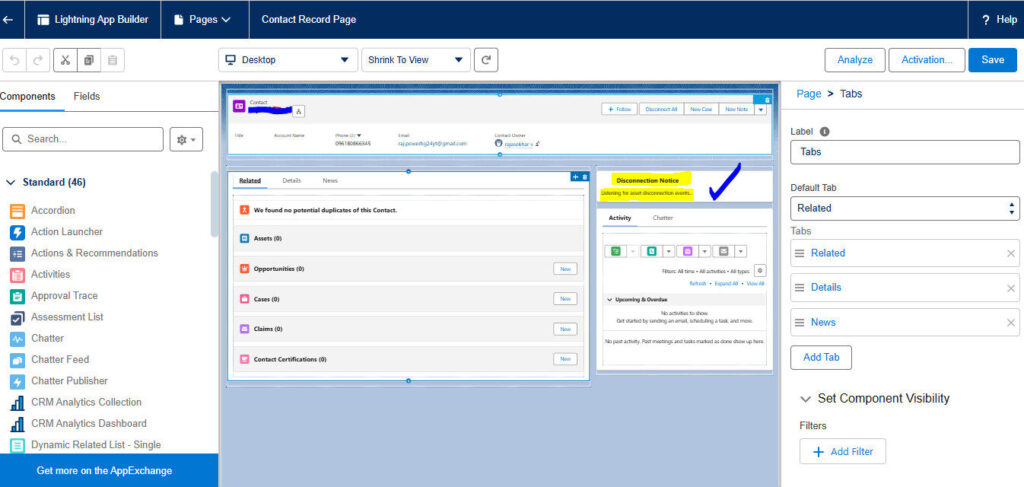Viewport: 1024px width, 487px height.
Task: Click the Analyze button
Action: click(x=855, y=60)
